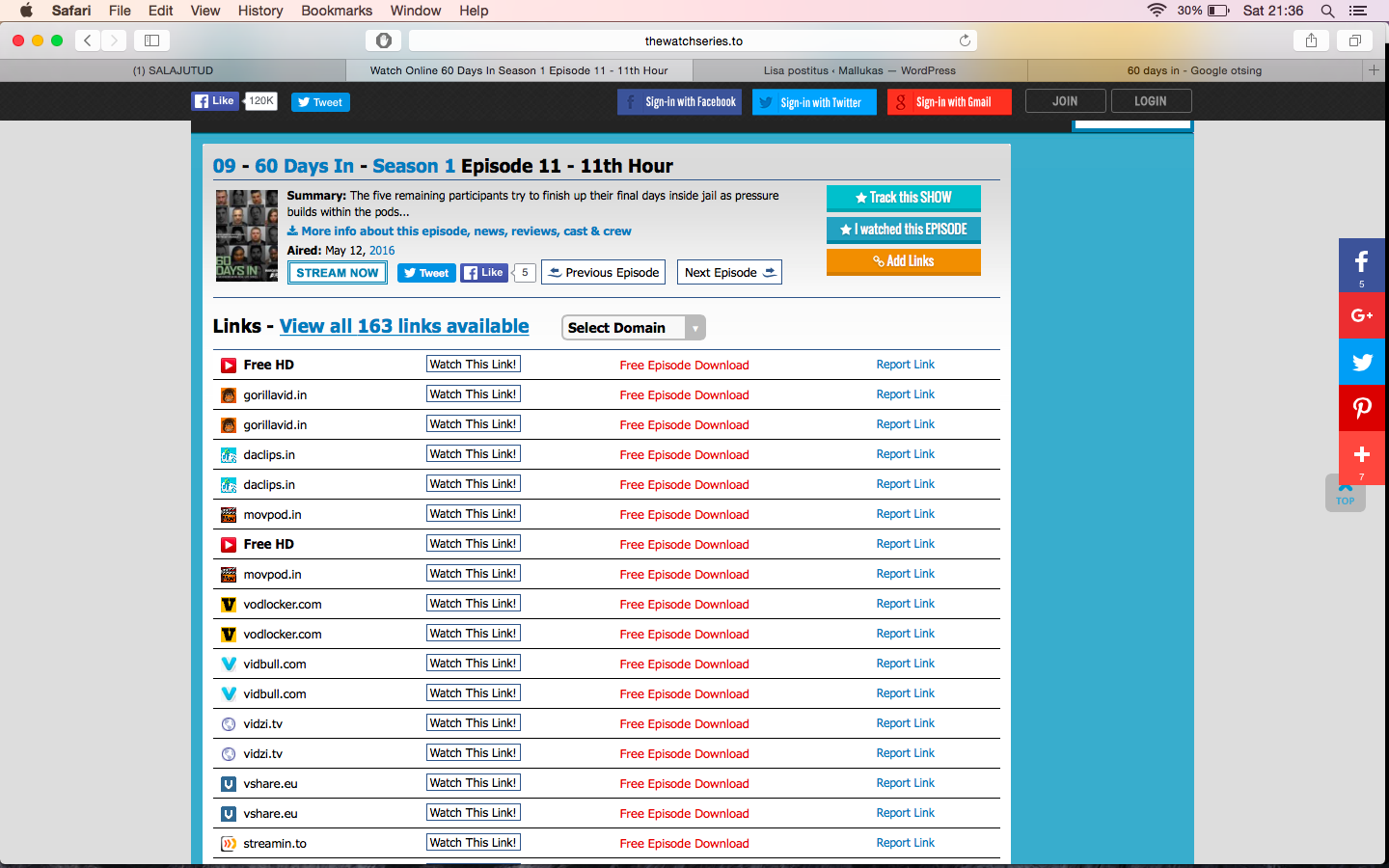This screenshot has width=1389, height=868.
Task: Share on Google Plus from the side bar
Action: 1362,315
